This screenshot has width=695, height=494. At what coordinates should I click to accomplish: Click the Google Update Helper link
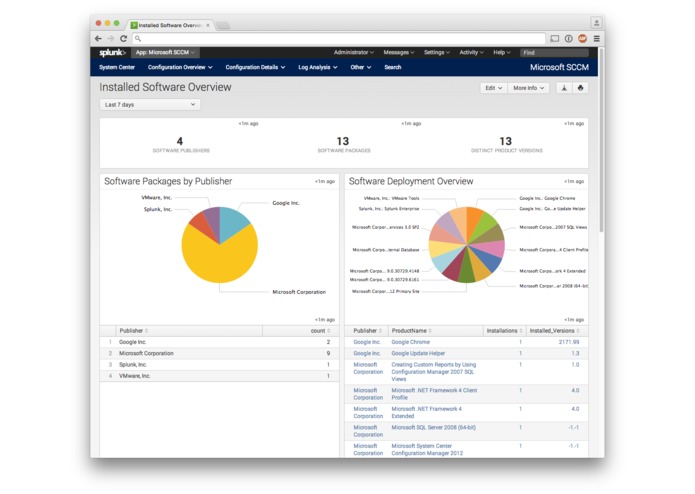tap(418, 353)
